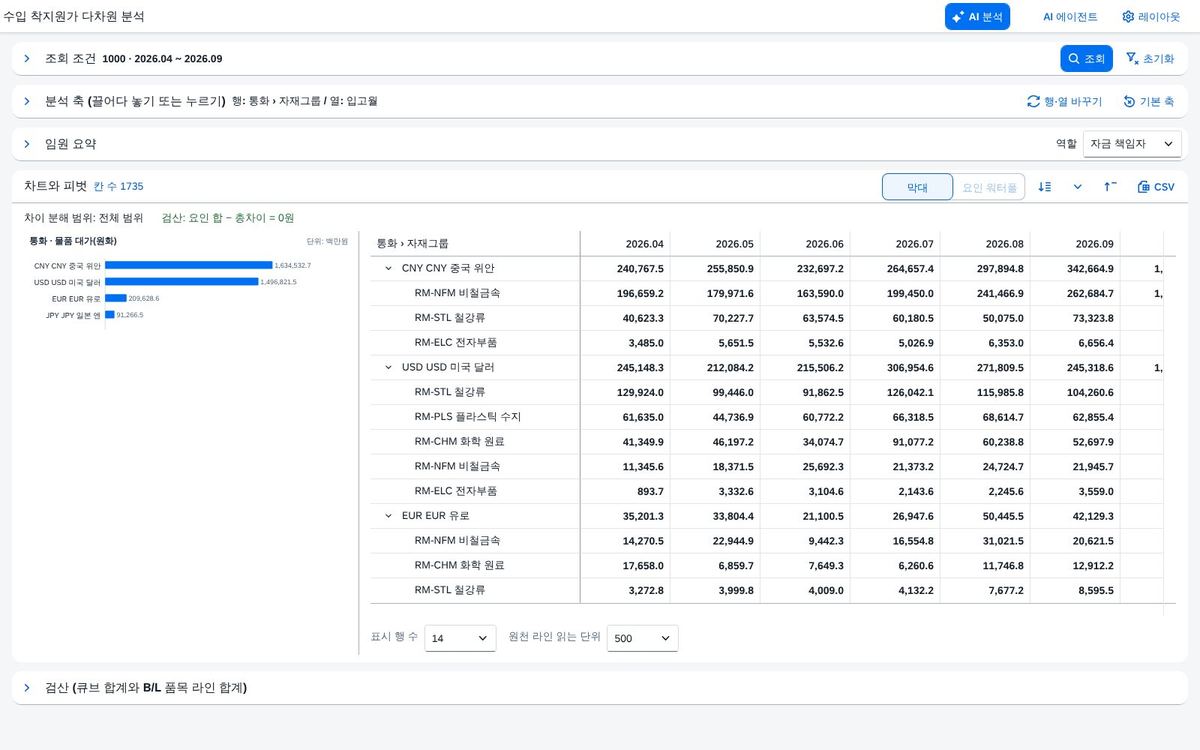Open 레이아웃 settings with gear icon
This screenshot has width=1200, height=750.
tap(1151, 17)
